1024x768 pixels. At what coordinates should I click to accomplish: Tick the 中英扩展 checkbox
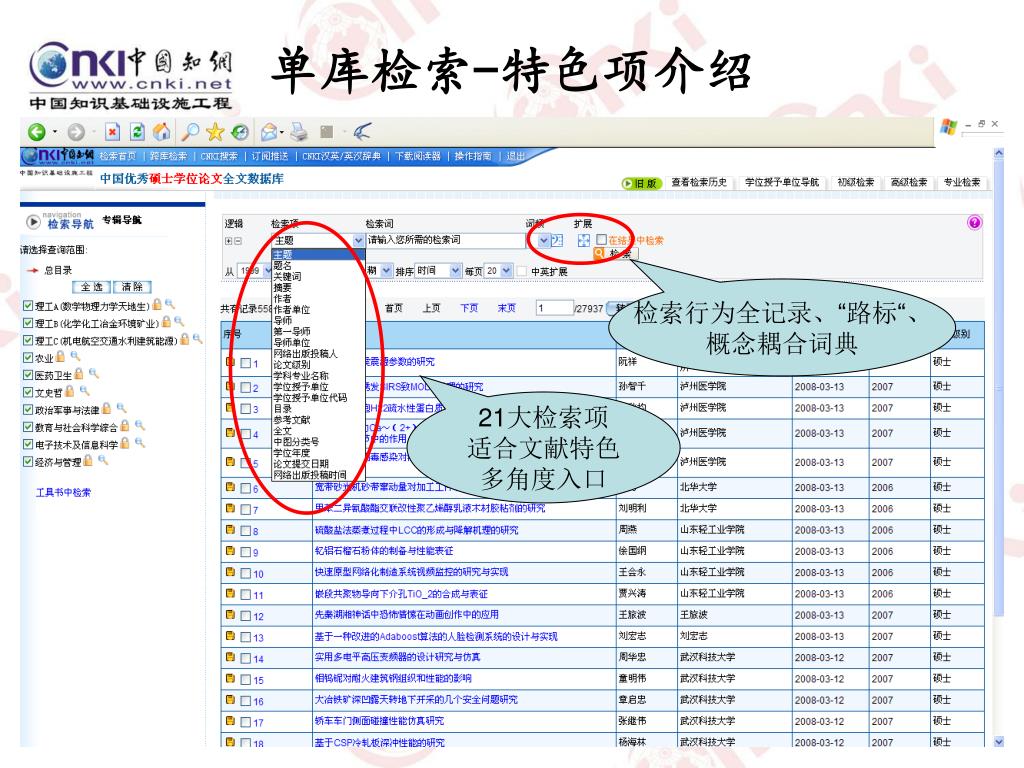coord(522,271)
